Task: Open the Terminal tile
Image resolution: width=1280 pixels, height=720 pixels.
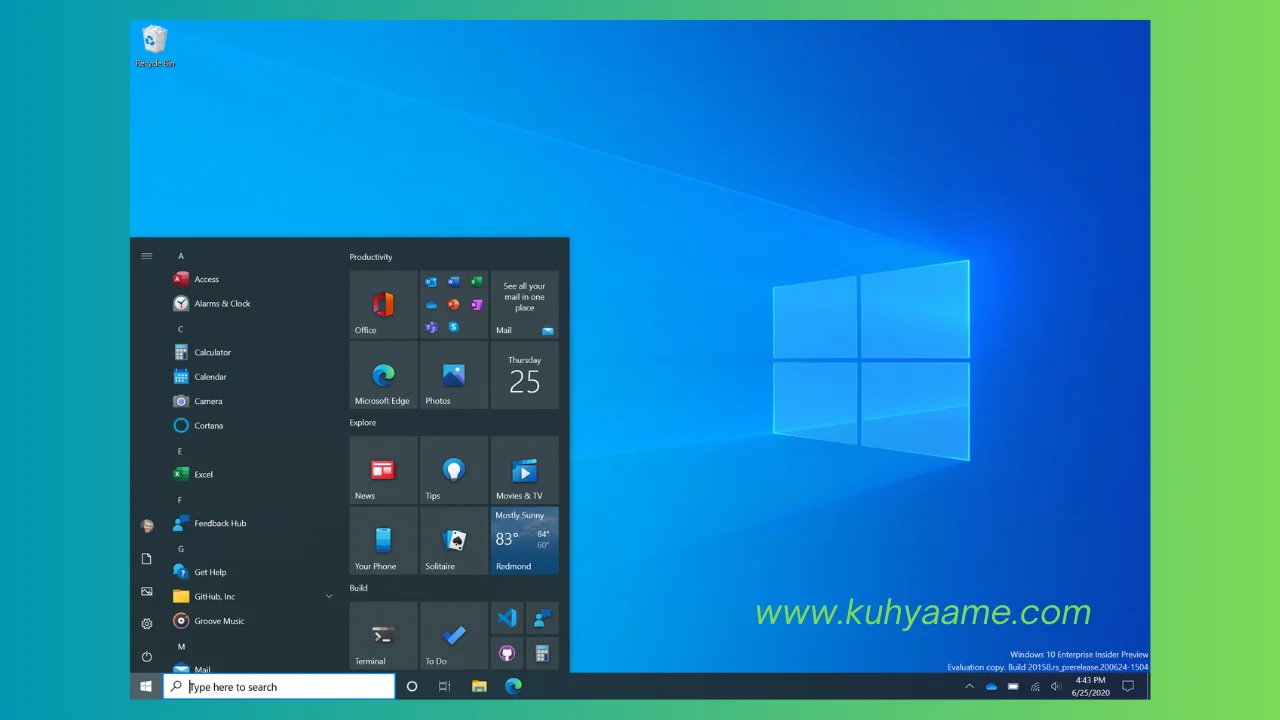Action: [383, 636]
